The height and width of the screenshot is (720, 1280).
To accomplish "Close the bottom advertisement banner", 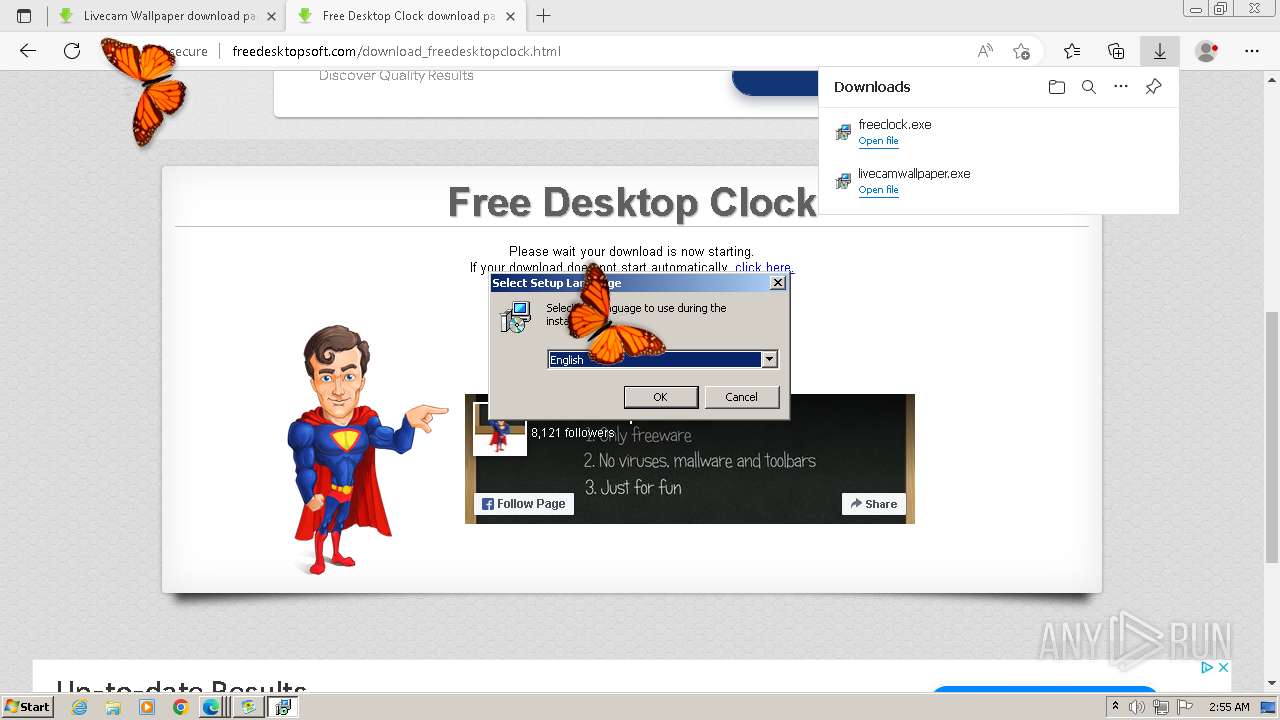I will pyautogui.click(x=1223, y=667).
